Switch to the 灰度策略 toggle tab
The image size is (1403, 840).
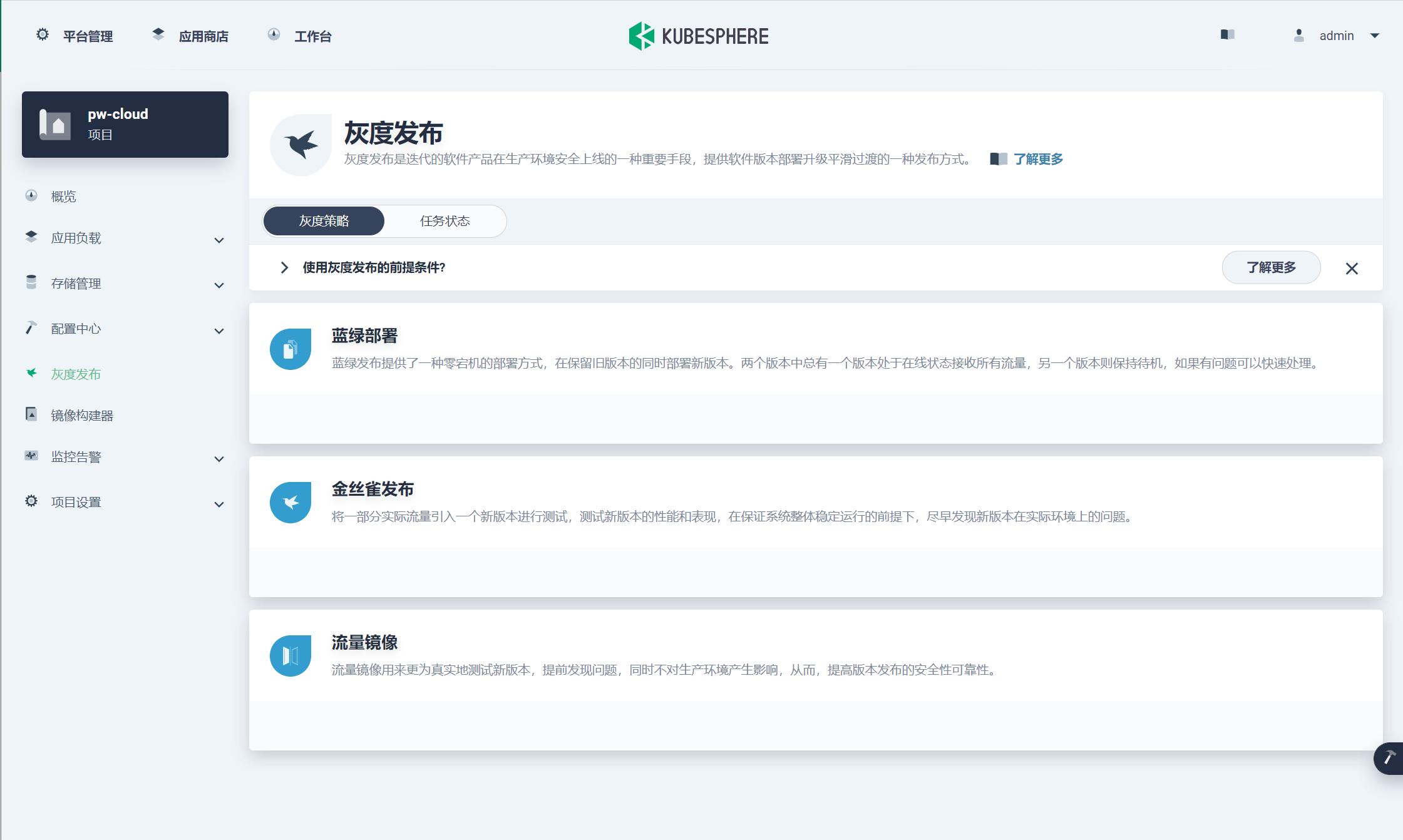324,221
